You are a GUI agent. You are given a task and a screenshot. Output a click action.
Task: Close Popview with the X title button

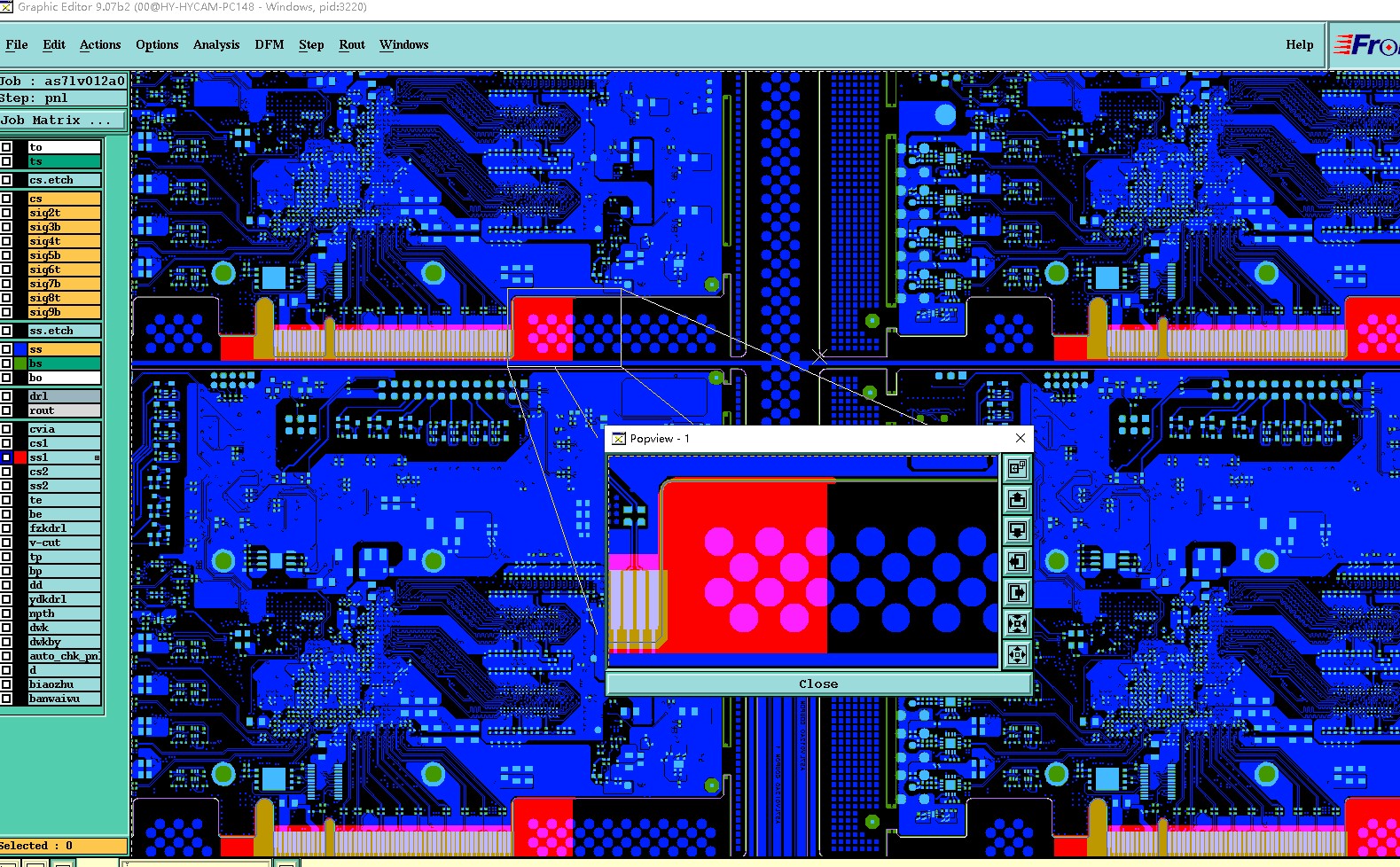click(x=1021, y=438)
